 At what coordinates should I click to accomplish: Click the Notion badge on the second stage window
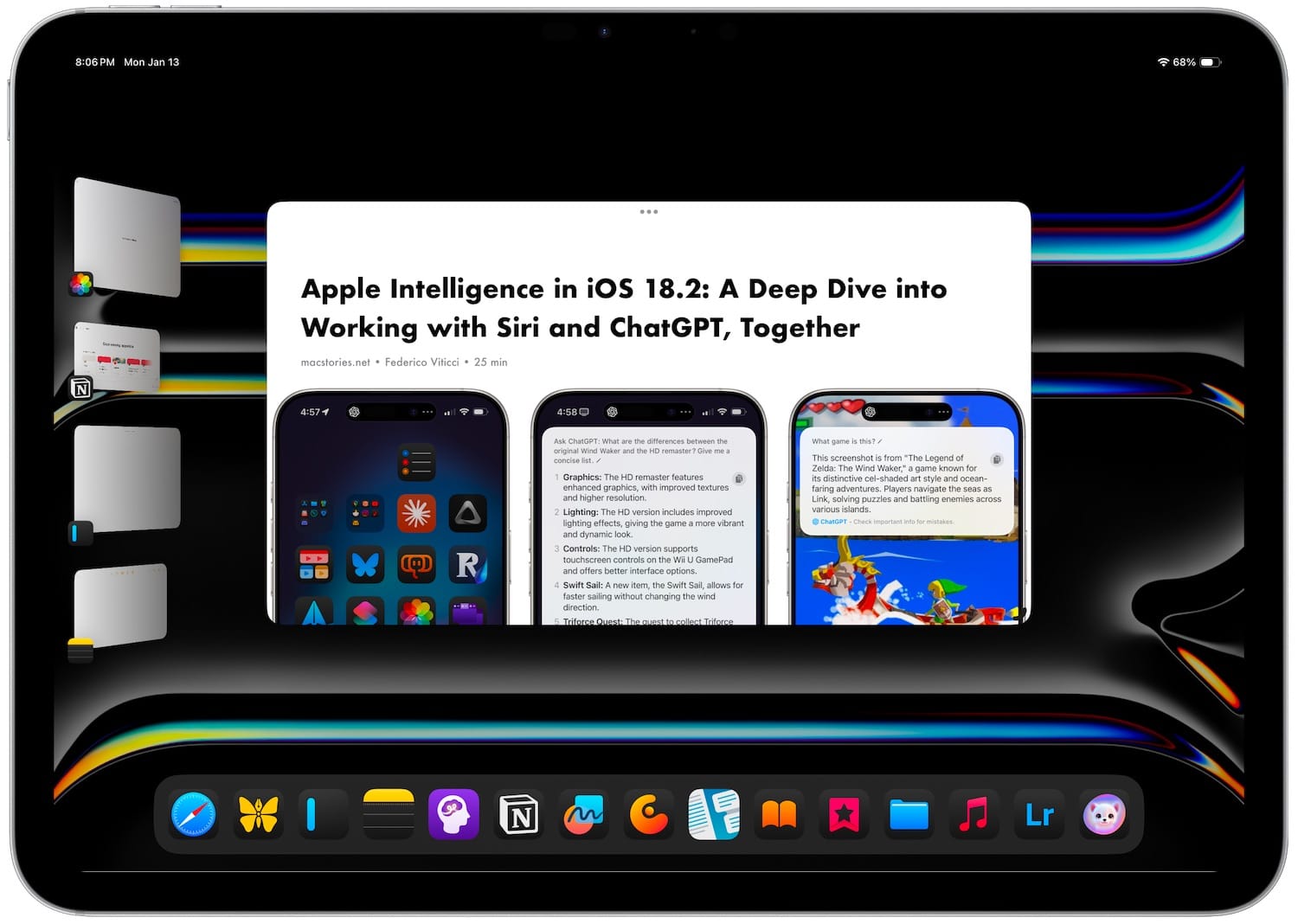81,390
